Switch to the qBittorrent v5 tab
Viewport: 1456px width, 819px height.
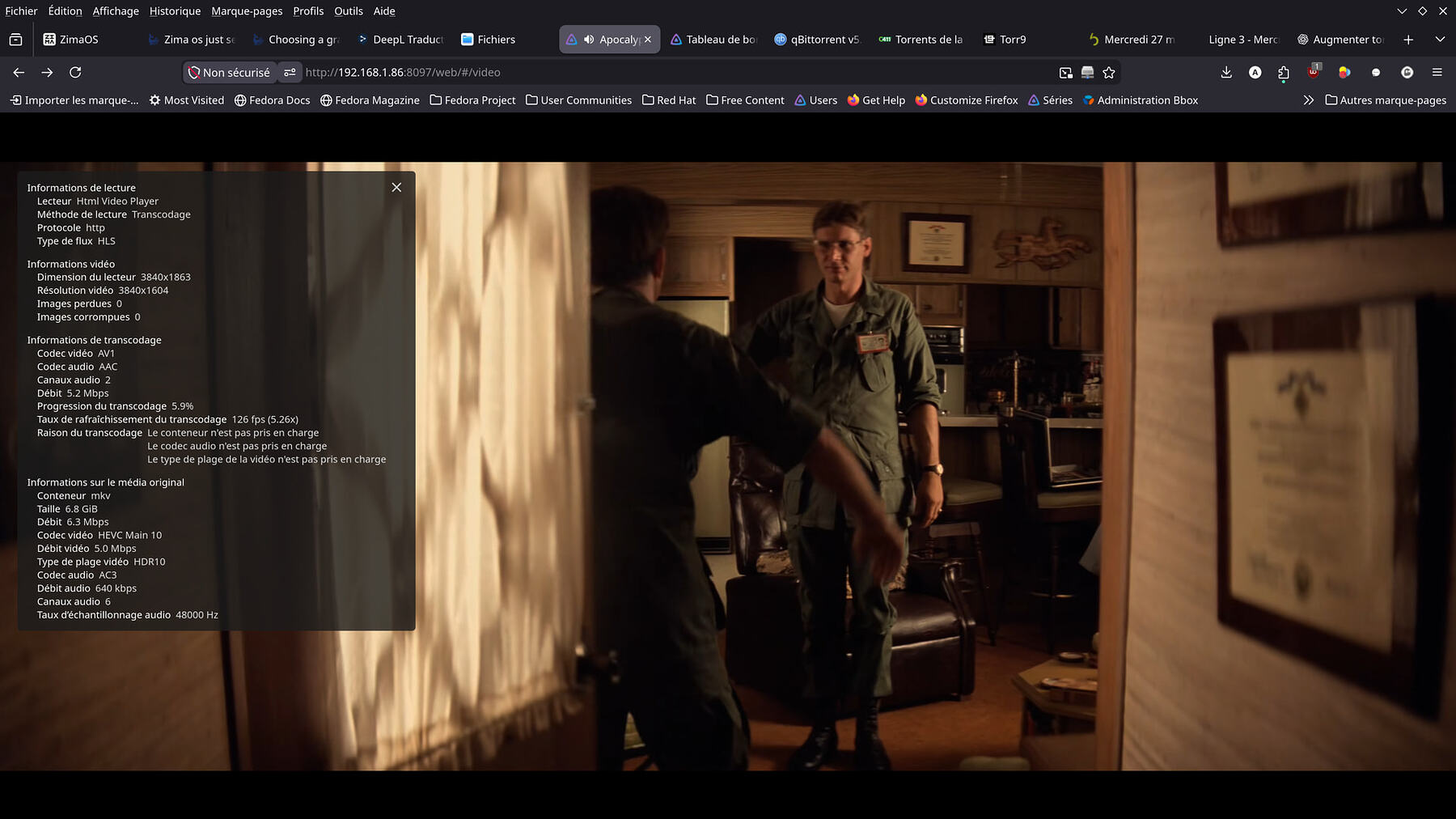click(818, 40)
